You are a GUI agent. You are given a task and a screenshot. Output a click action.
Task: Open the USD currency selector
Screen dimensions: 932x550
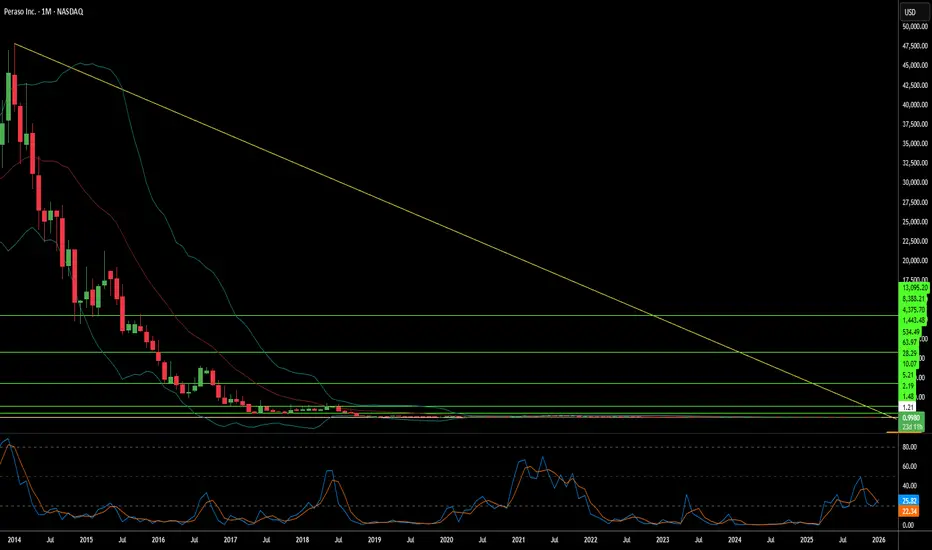tap(910, 12)
